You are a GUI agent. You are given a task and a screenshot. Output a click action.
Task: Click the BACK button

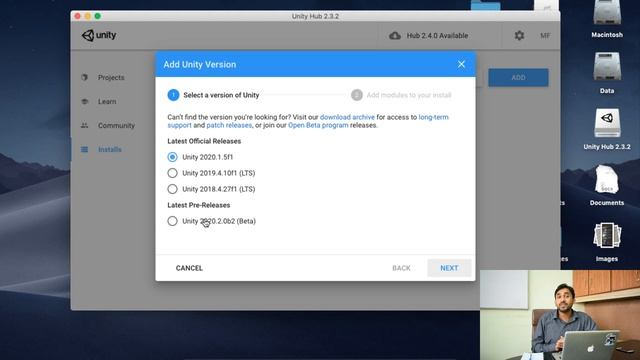click(x=401, y=268)
